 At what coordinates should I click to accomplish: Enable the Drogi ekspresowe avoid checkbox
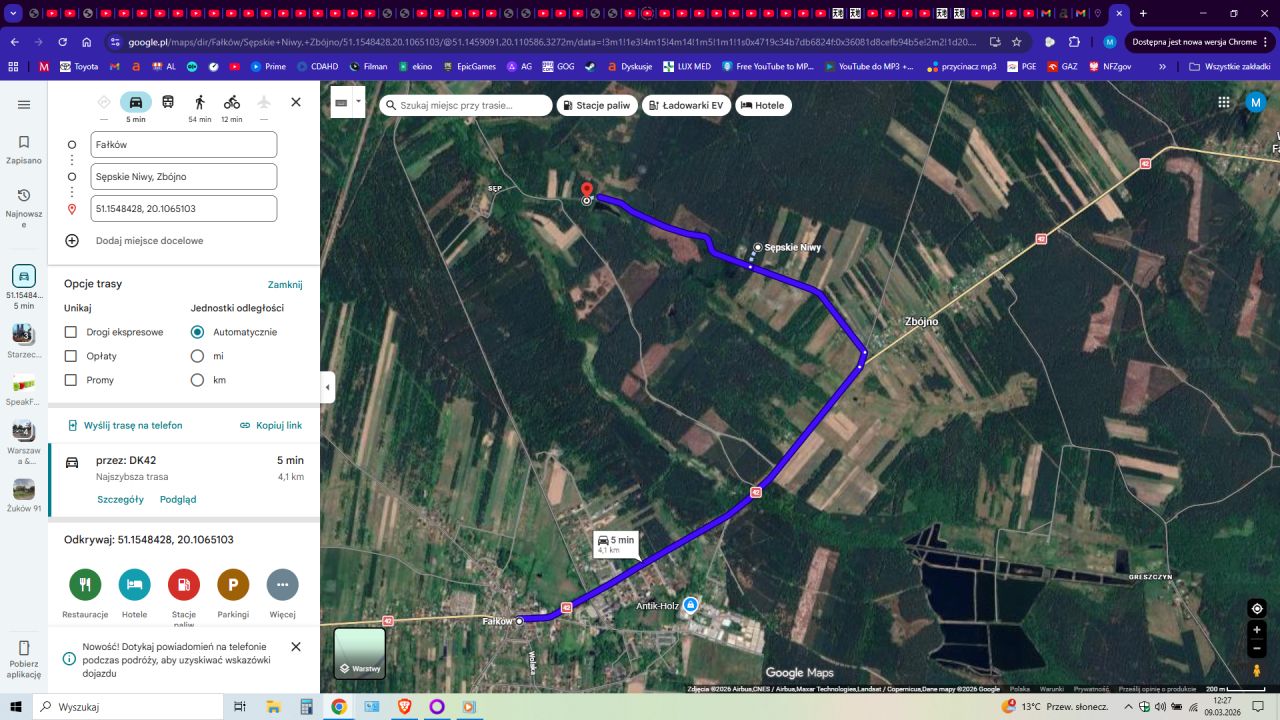click(x=71, y=332)
